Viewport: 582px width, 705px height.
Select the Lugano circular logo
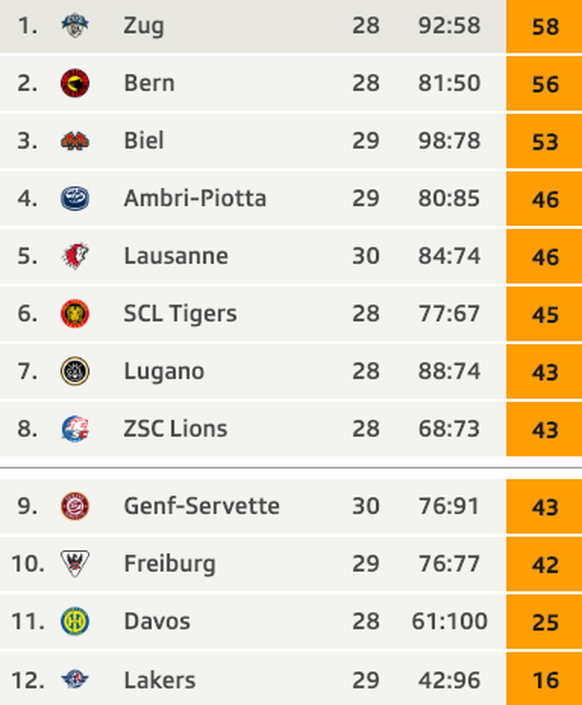point(75,371)
